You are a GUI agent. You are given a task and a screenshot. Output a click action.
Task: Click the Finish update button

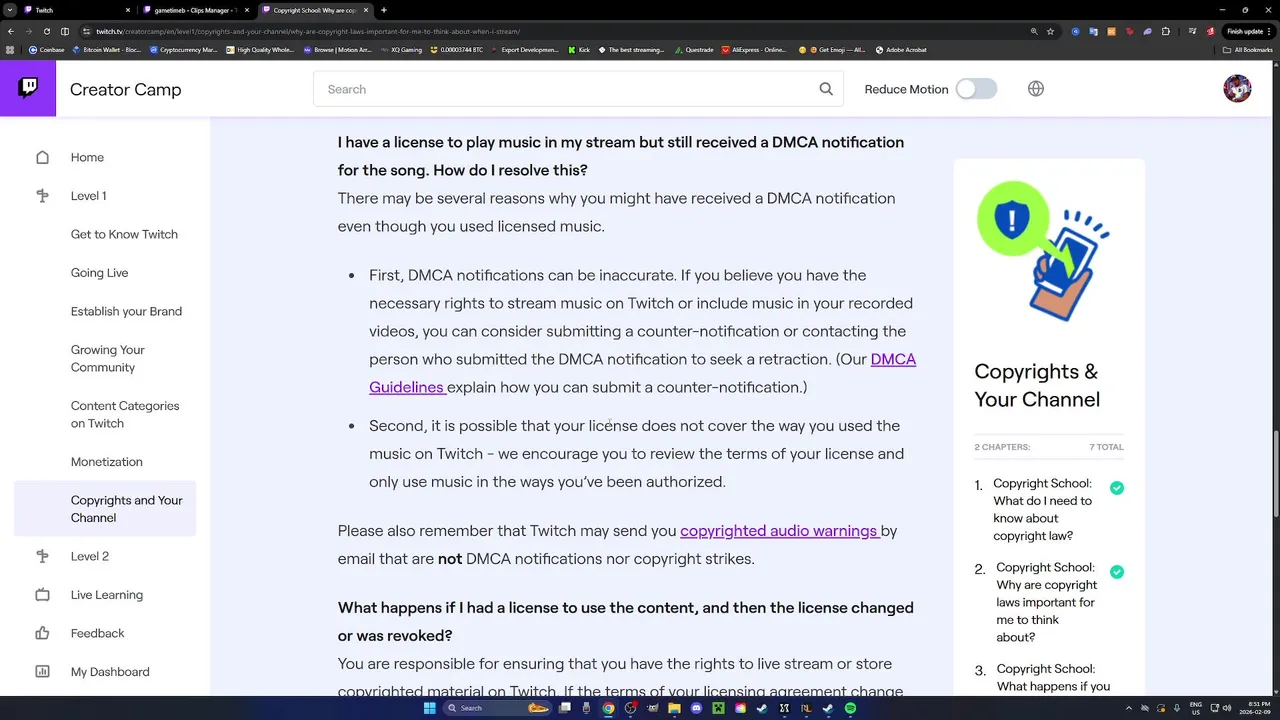1248,31
